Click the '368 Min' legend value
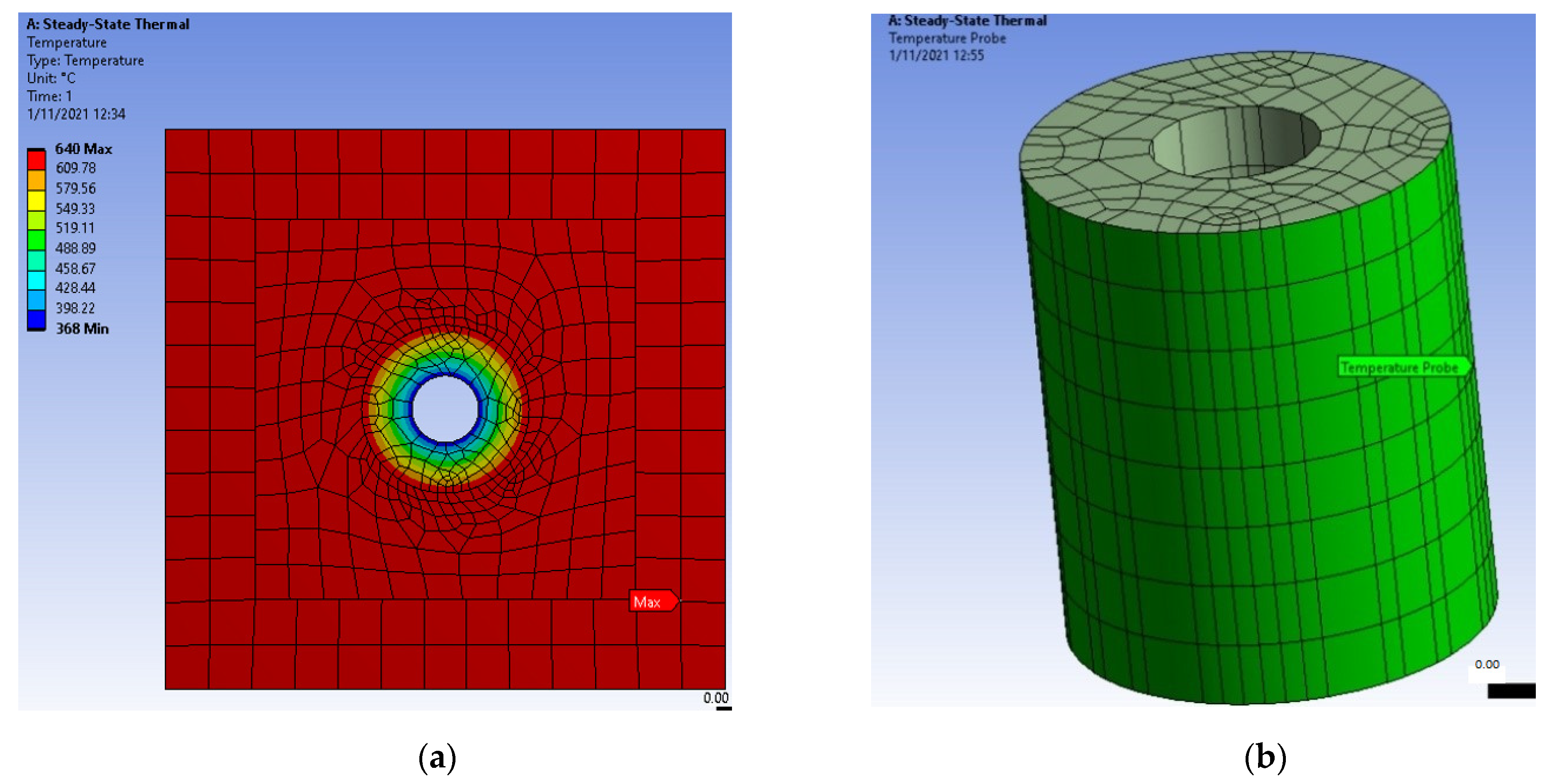 (x=82, y=329)
